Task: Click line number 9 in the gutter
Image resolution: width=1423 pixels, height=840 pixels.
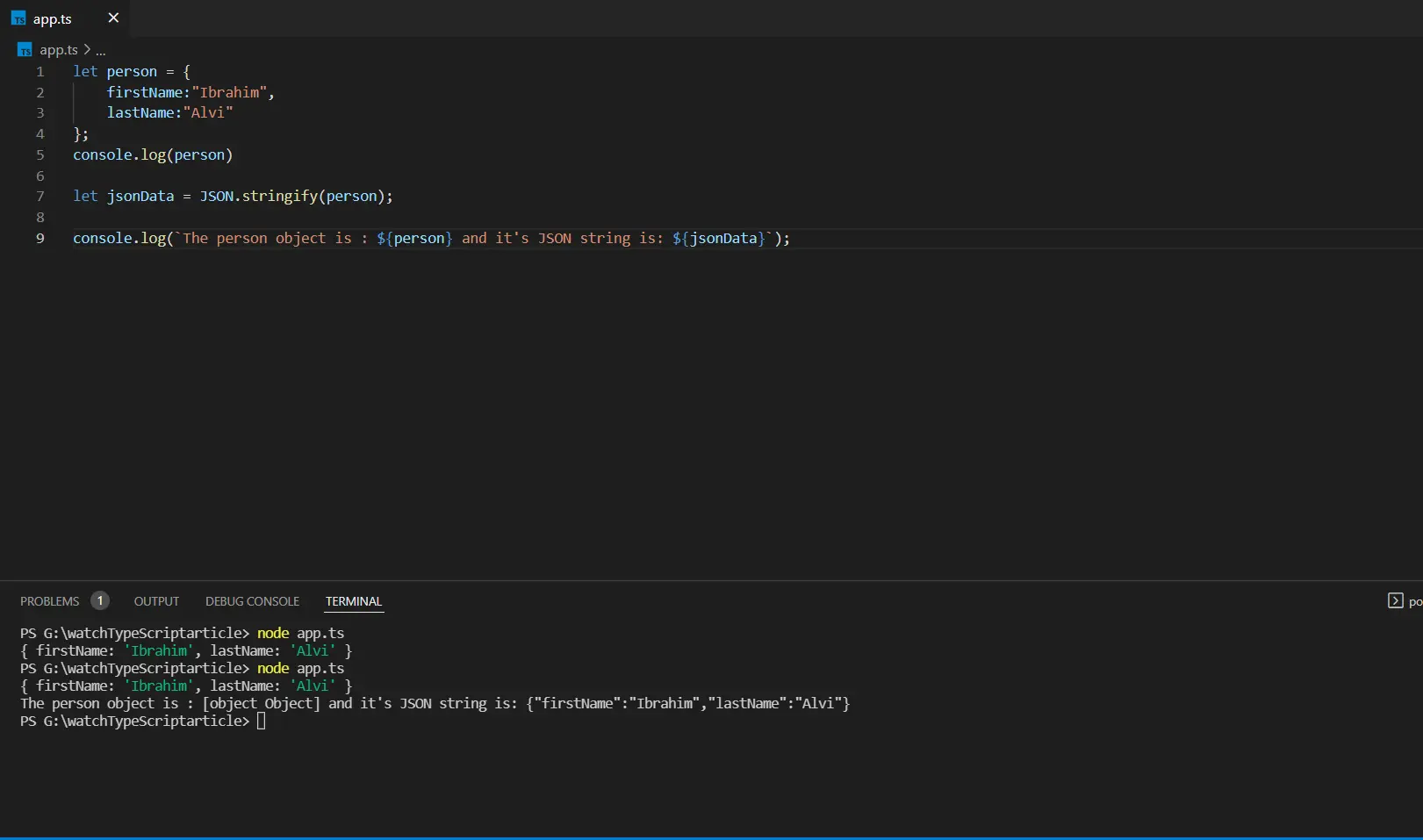Action: [40, 238]
